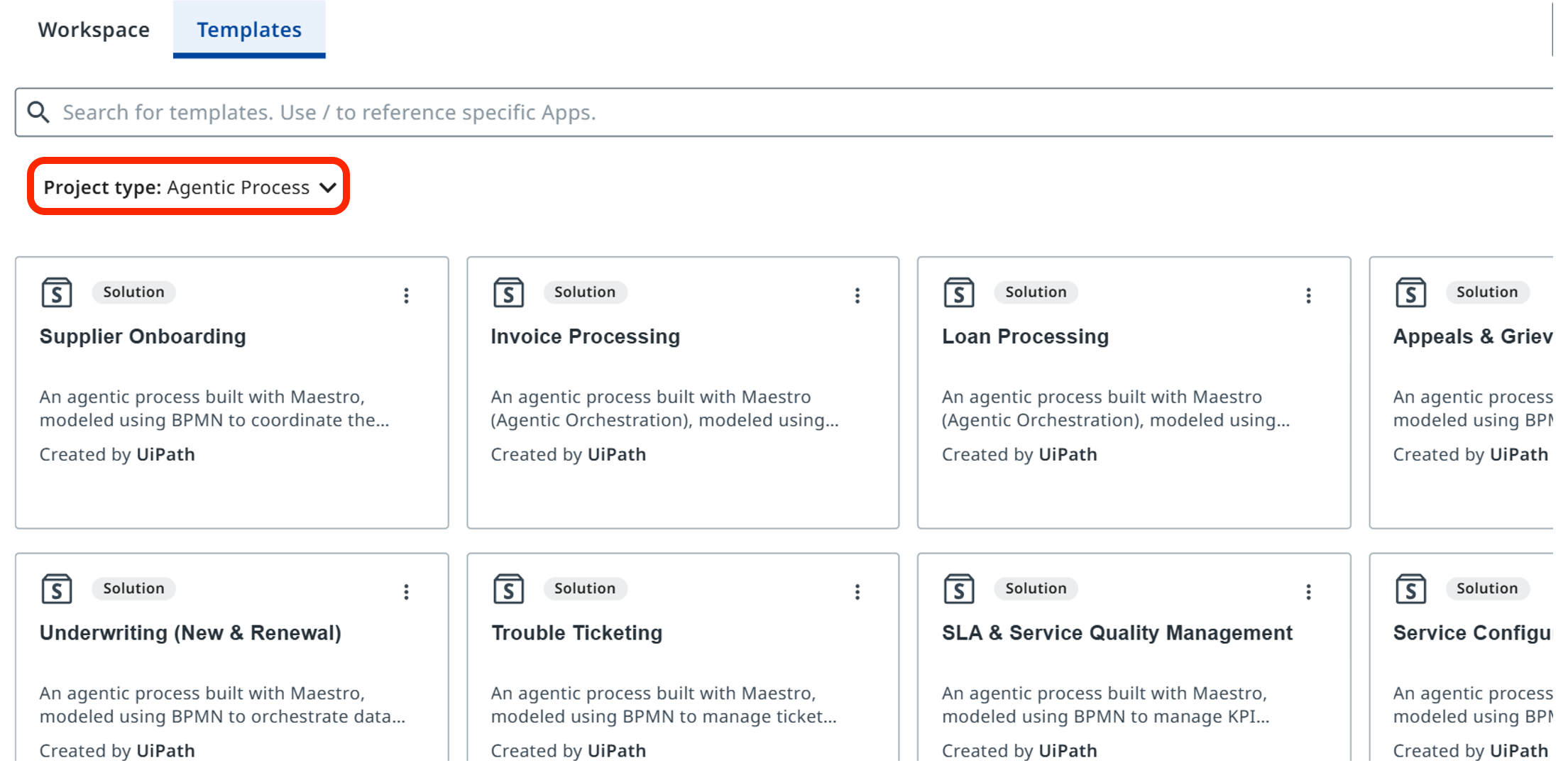The image size is (1568, 763).
Task: Click the SLA & Service Quality solution icon
Action: tap(959, 589)
